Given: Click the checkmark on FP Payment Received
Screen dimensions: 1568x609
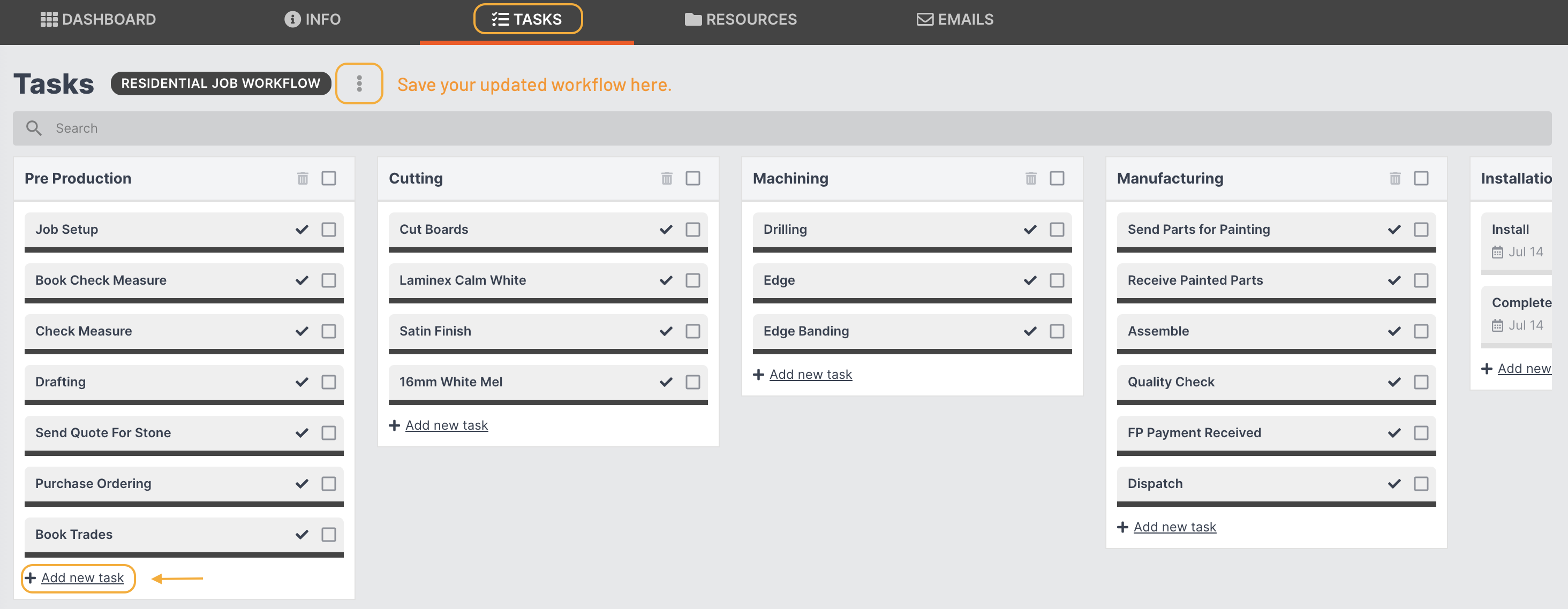Looking at the screenshot, I should click(x=1394, y=432).
